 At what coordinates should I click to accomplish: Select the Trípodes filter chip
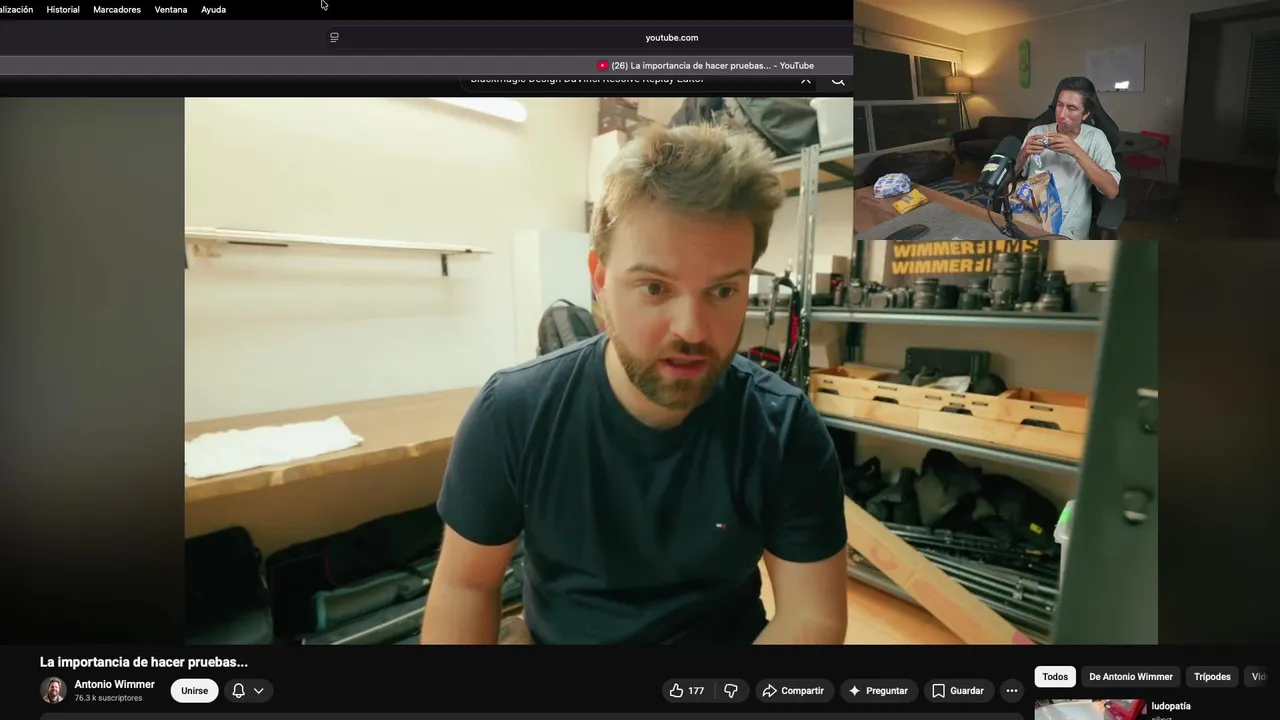1212,677
